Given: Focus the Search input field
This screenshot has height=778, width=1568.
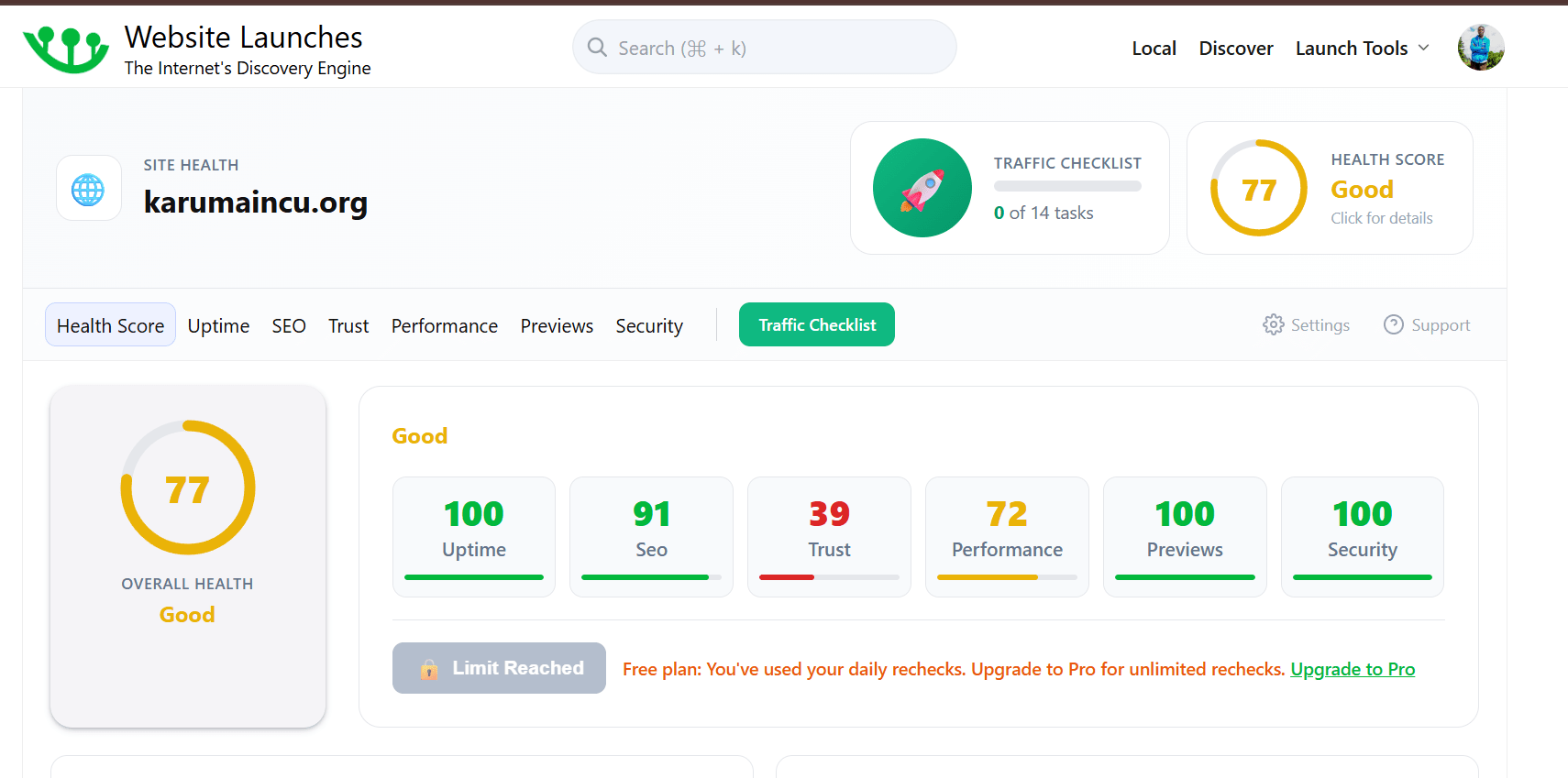Looking at the screenshot, I should coord(765,47).
